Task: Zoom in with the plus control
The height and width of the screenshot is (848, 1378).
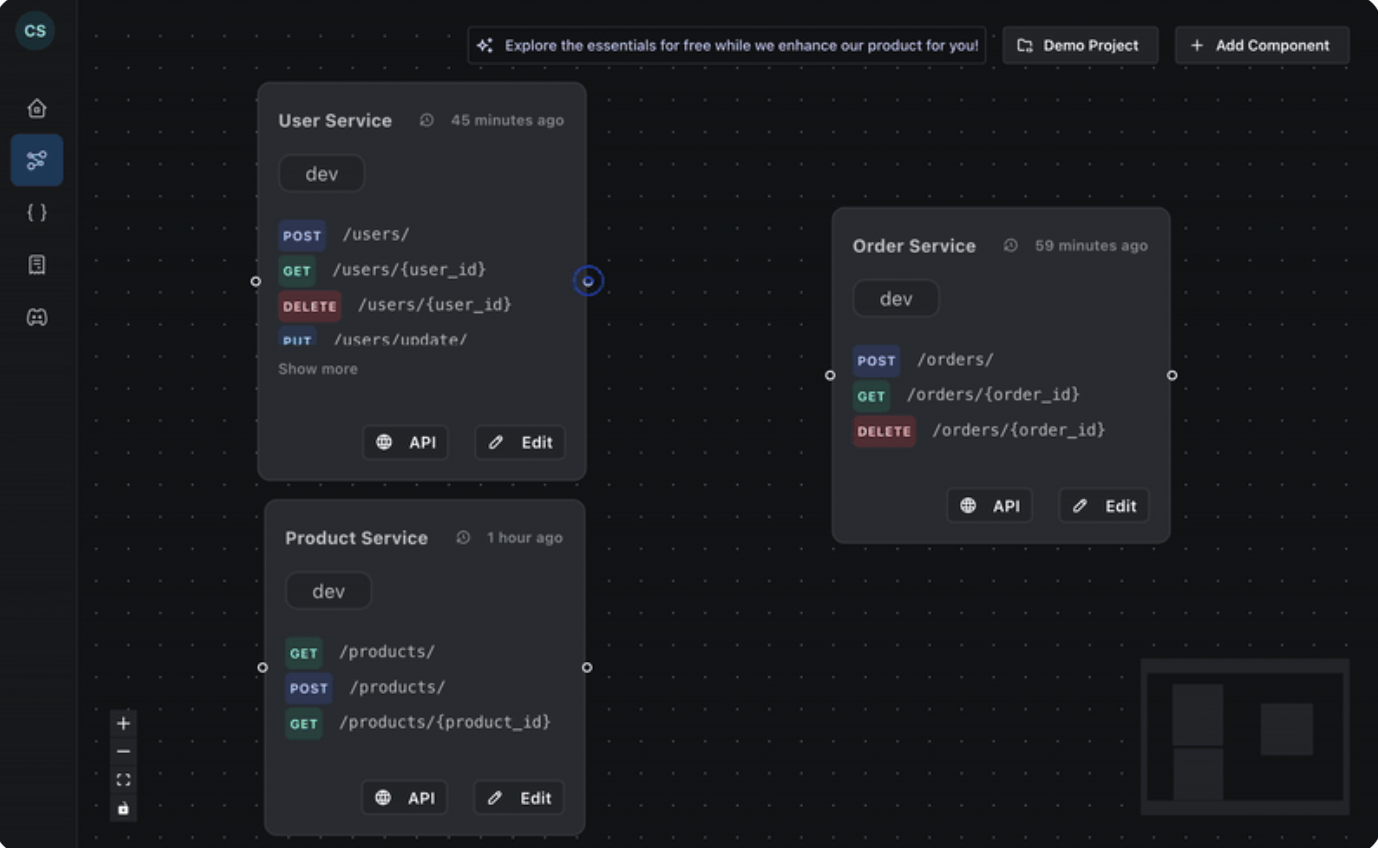Action: point(123,723)
